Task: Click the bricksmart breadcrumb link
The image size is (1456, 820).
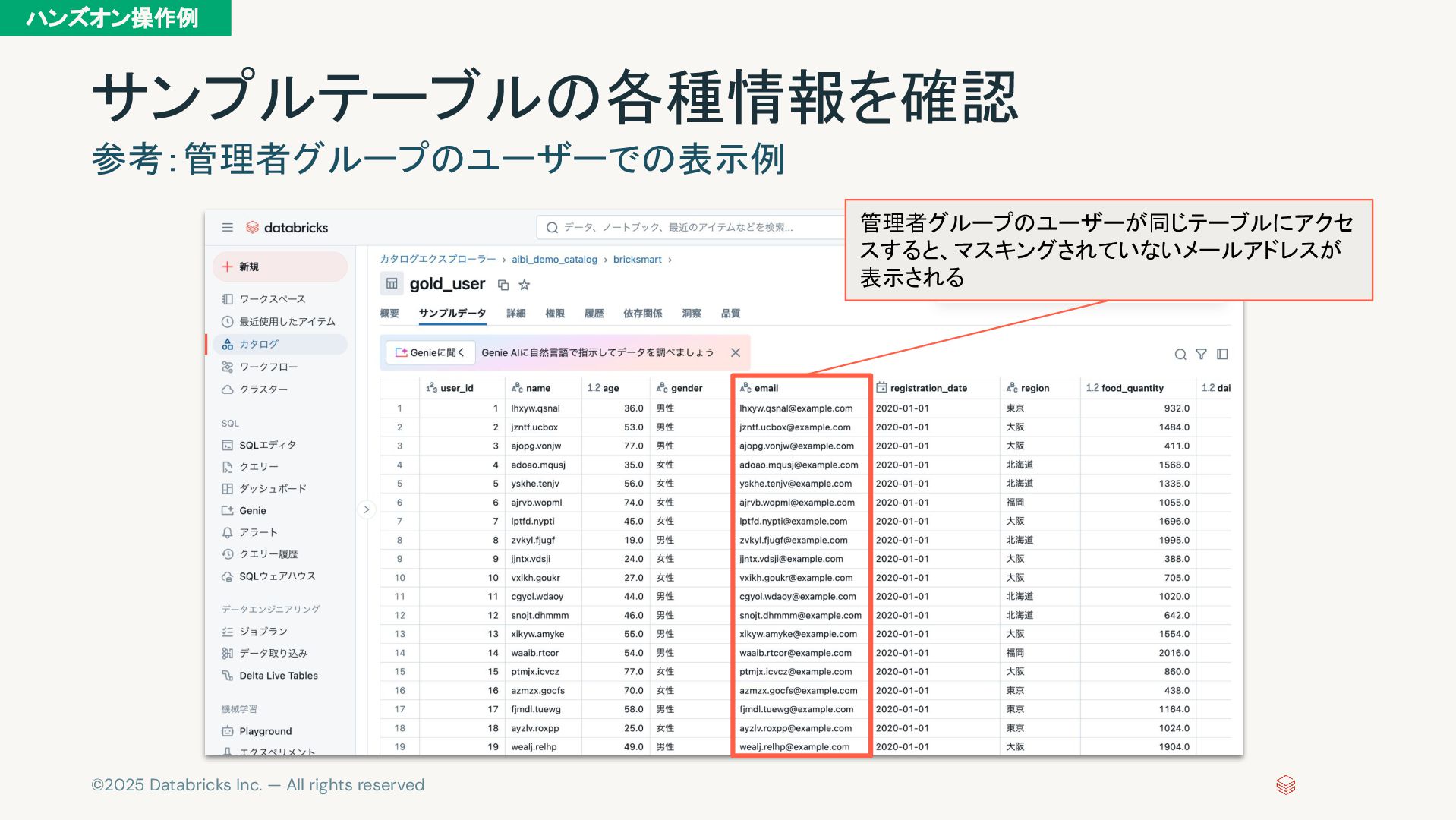Action: (637, 260)
